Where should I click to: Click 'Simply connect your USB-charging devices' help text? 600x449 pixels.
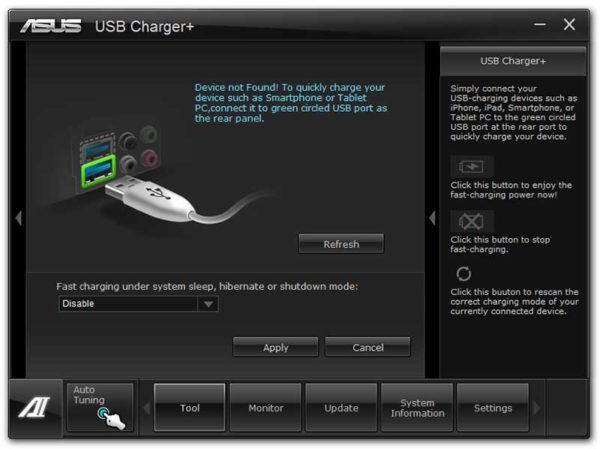point(514,113)
